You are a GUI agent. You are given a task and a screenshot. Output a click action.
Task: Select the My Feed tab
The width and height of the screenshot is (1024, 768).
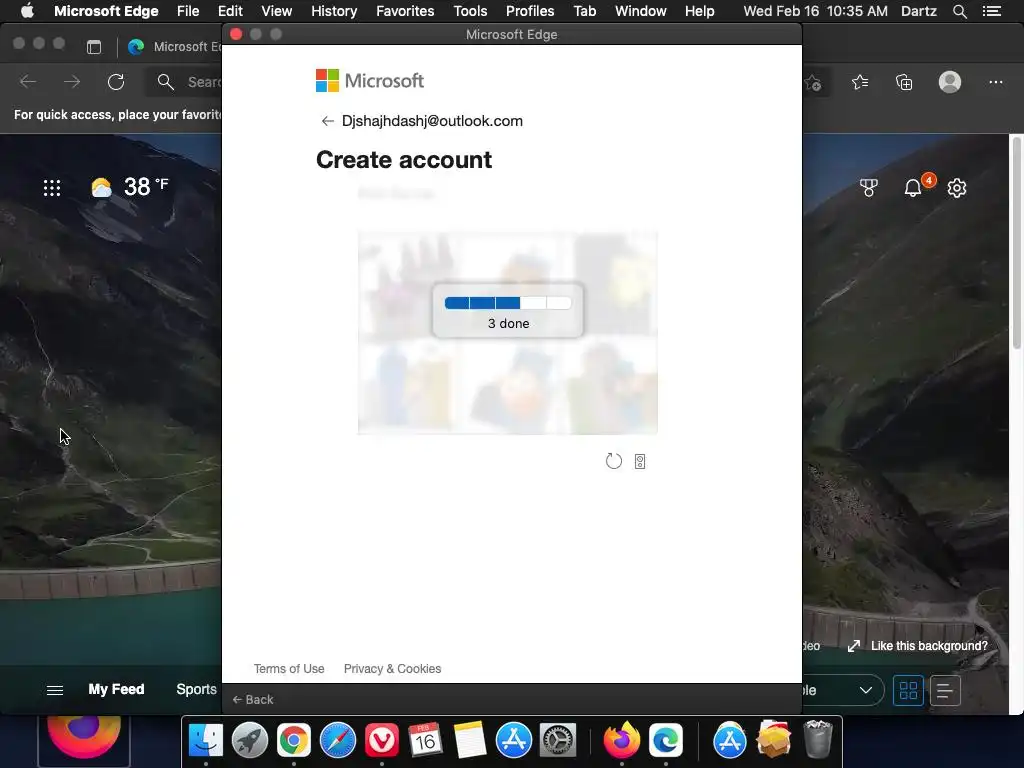[x=116, y=690]
